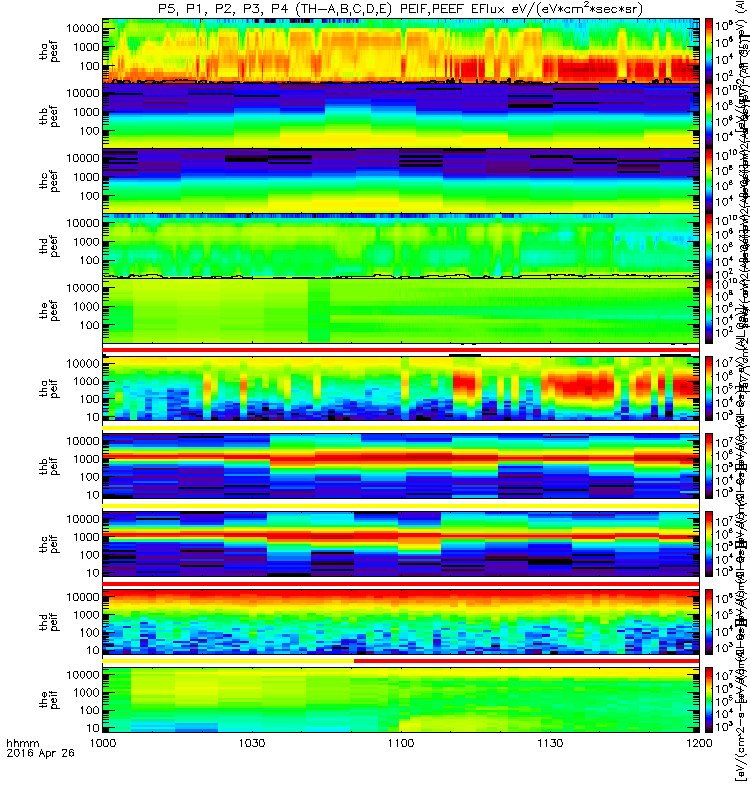Click the '10000' tick of thd peif panel
Screen dimensions: 750x800
point(83,597)
